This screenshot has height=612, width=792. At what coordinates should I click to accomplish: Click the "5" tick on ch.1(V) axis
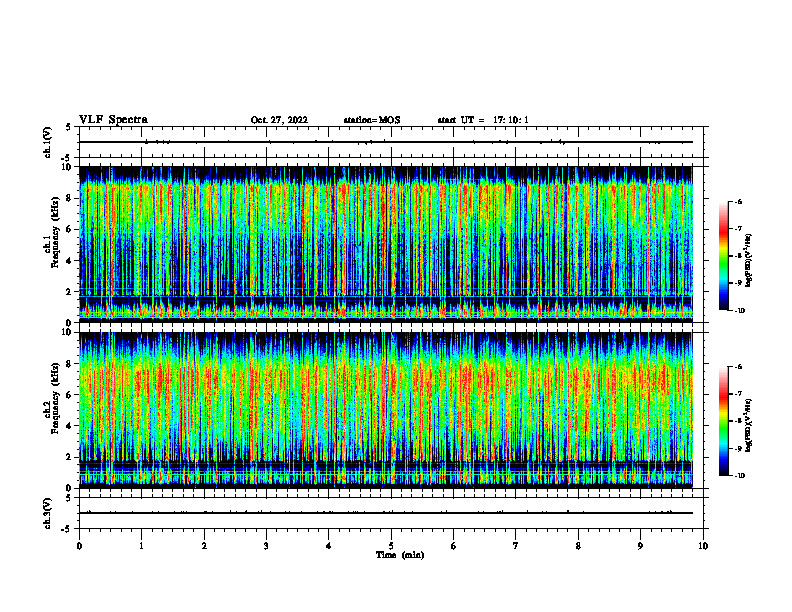(x=69, y=127)
